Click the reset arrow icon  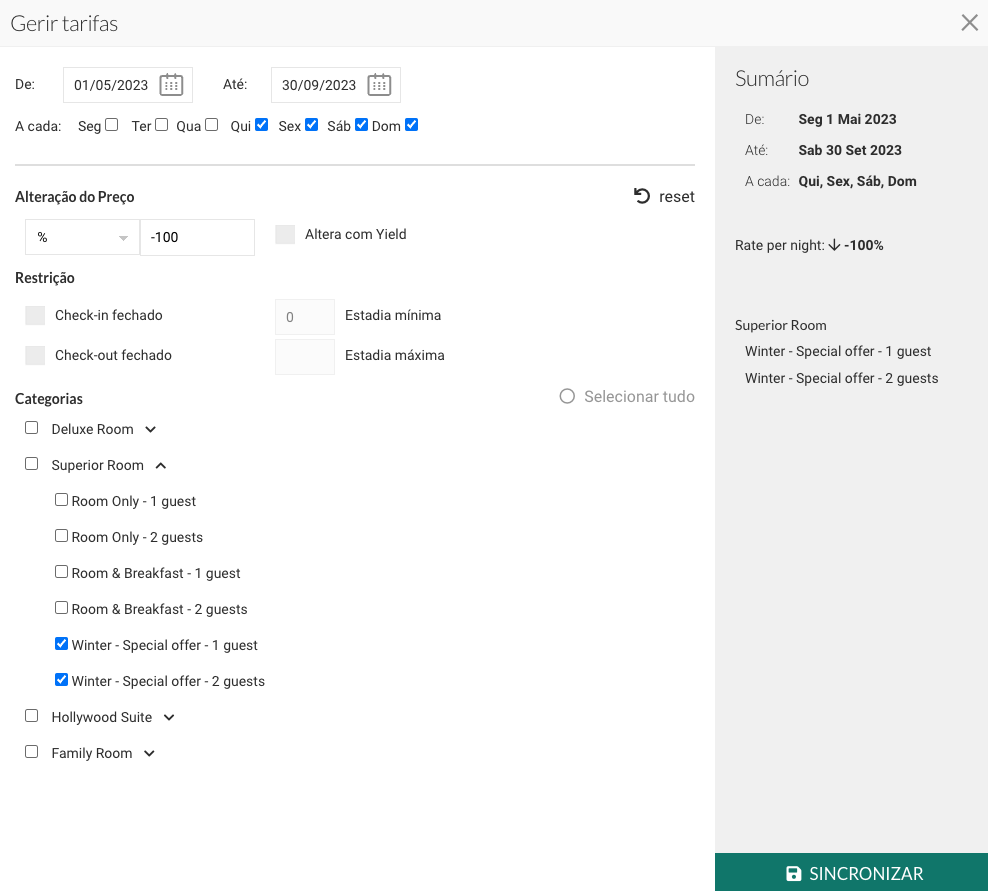tap(641, 196)
